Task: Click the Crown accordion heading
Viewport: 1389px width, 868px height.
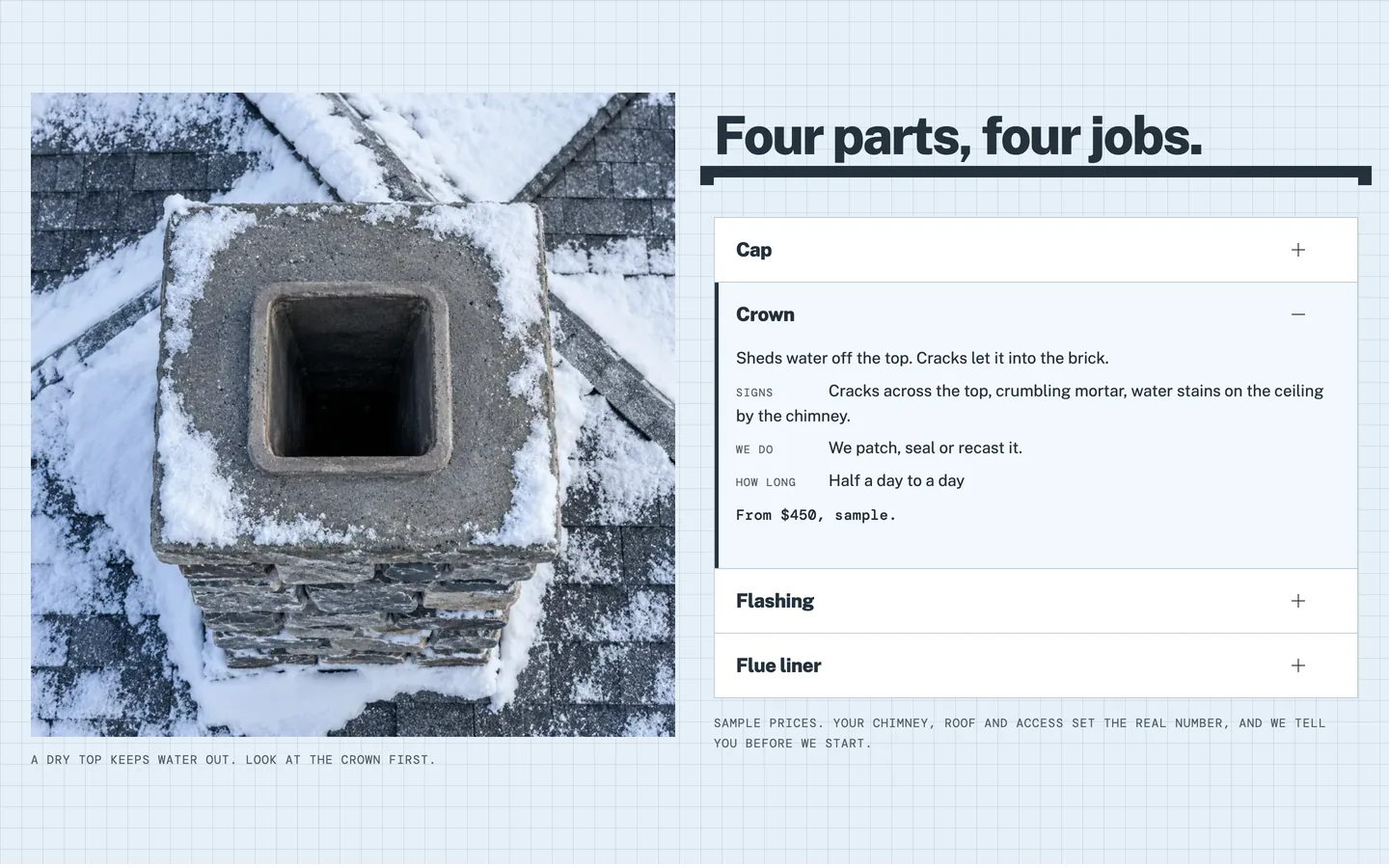Action: 1036,314
